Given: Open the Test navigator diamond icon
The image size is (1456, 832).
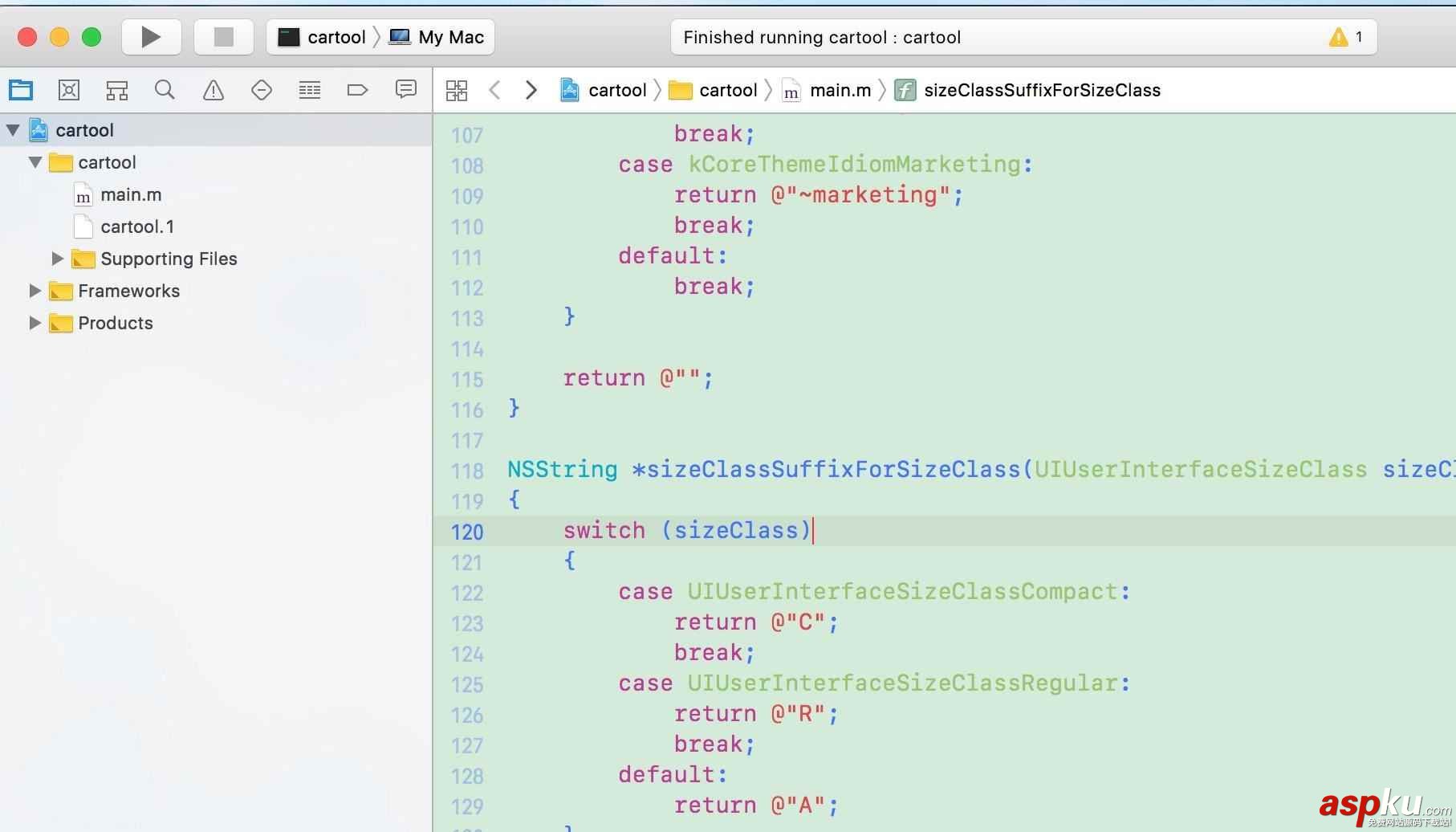Looking at the screenshot, I should (x=262, y=90).
